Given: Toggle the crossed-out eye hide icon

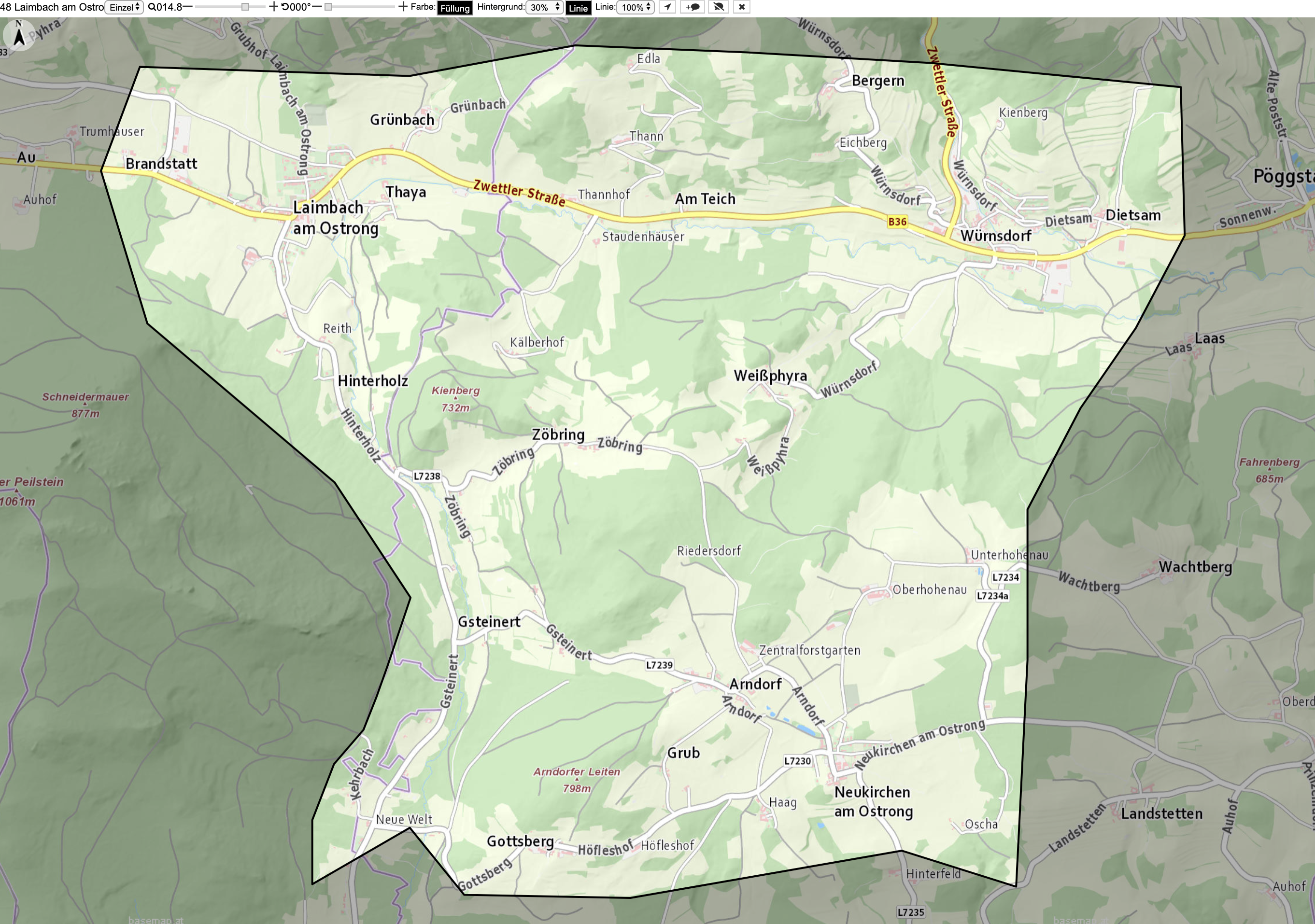Looking at the screenshot, I should click(718, 7).
